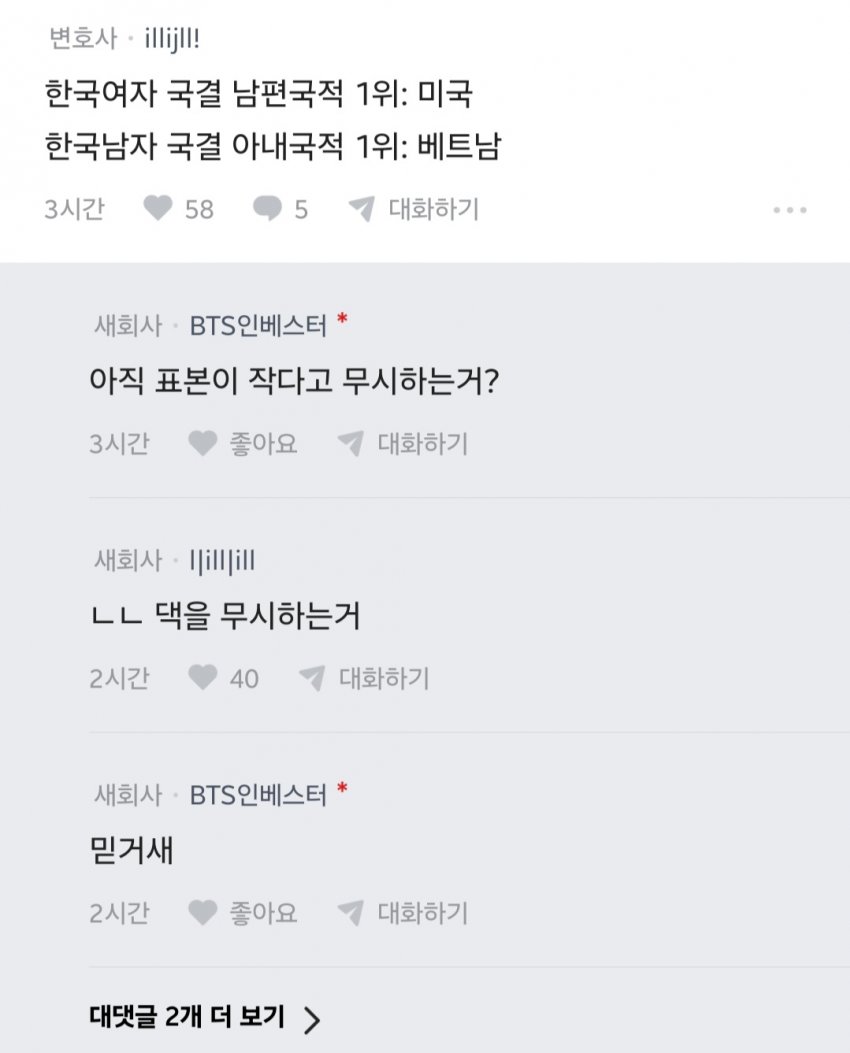Viewport: 850px width, 1053px height.
Task: Tap the paper plane icon on second comment
Action: [x=312, y=679]
